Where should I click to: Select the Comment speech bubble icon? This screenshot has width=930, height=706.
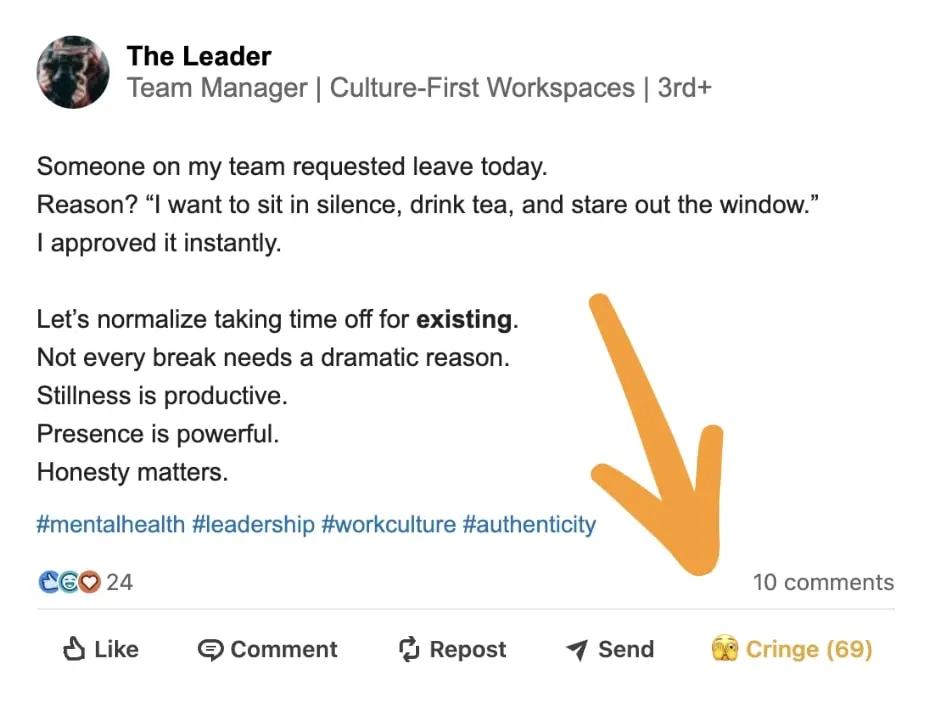tap(211, 649)
